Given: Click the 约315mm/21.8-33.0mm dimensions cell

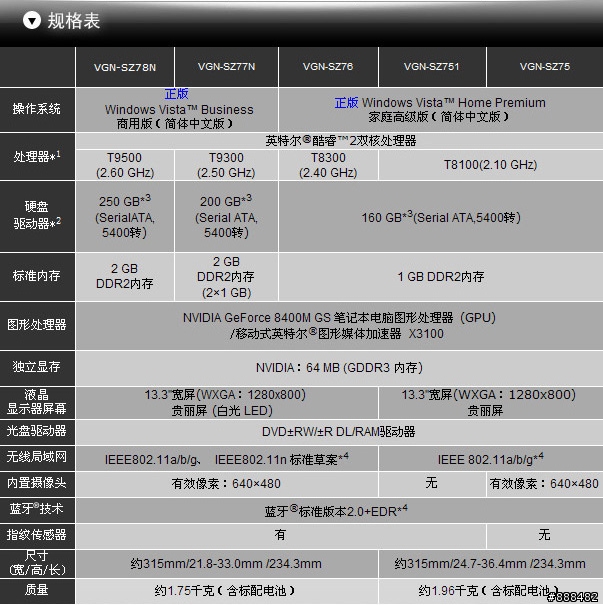Looking at the screenshot, I should click(x=227, y=564).
